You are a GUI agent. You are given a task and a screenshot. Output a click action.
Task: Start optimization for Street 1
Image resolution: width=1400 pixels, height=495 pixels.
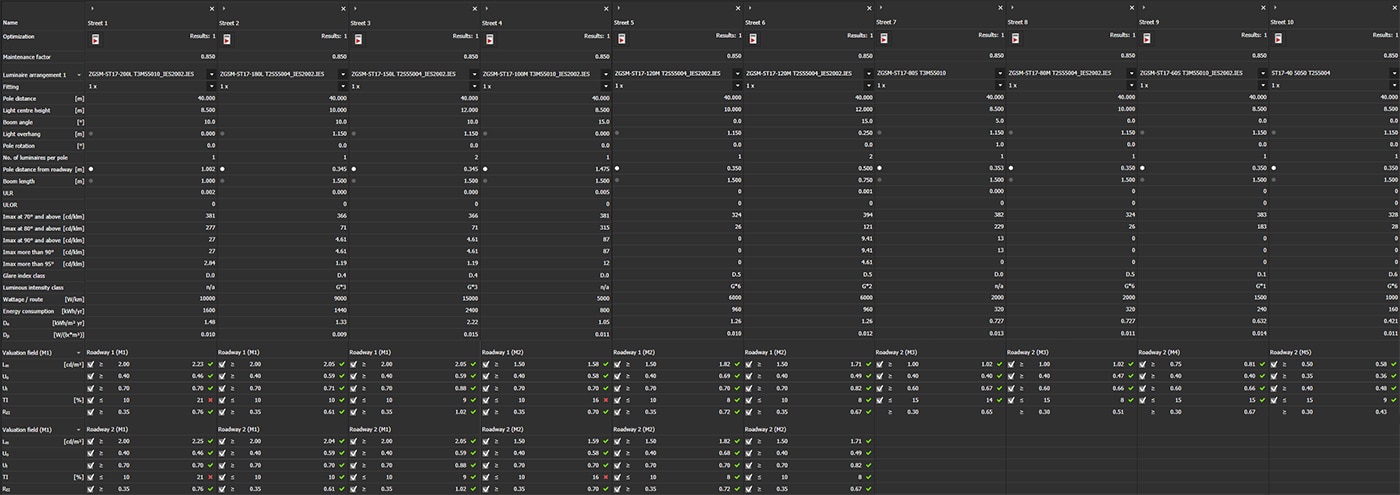pos(95,39)
